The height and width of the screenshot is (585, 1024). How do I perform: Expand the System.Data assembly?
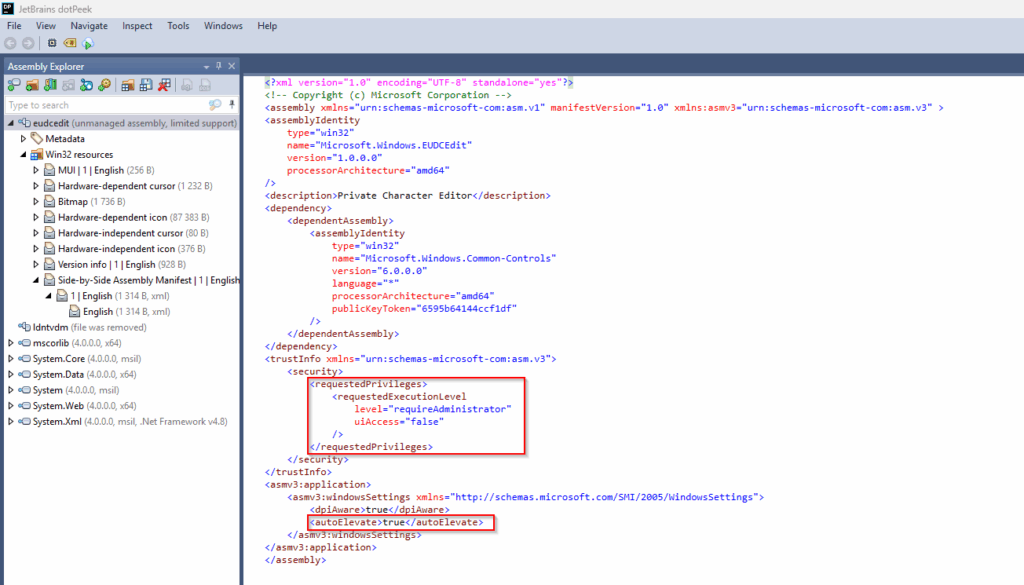(10, 374)
